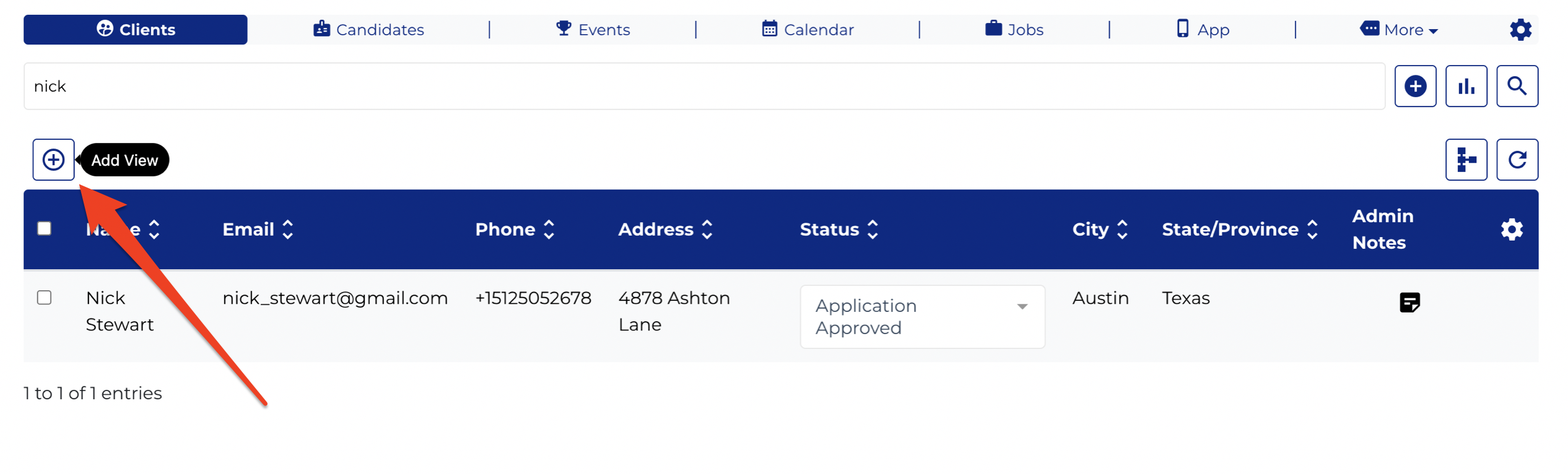Open the Jobs section

1014,30
